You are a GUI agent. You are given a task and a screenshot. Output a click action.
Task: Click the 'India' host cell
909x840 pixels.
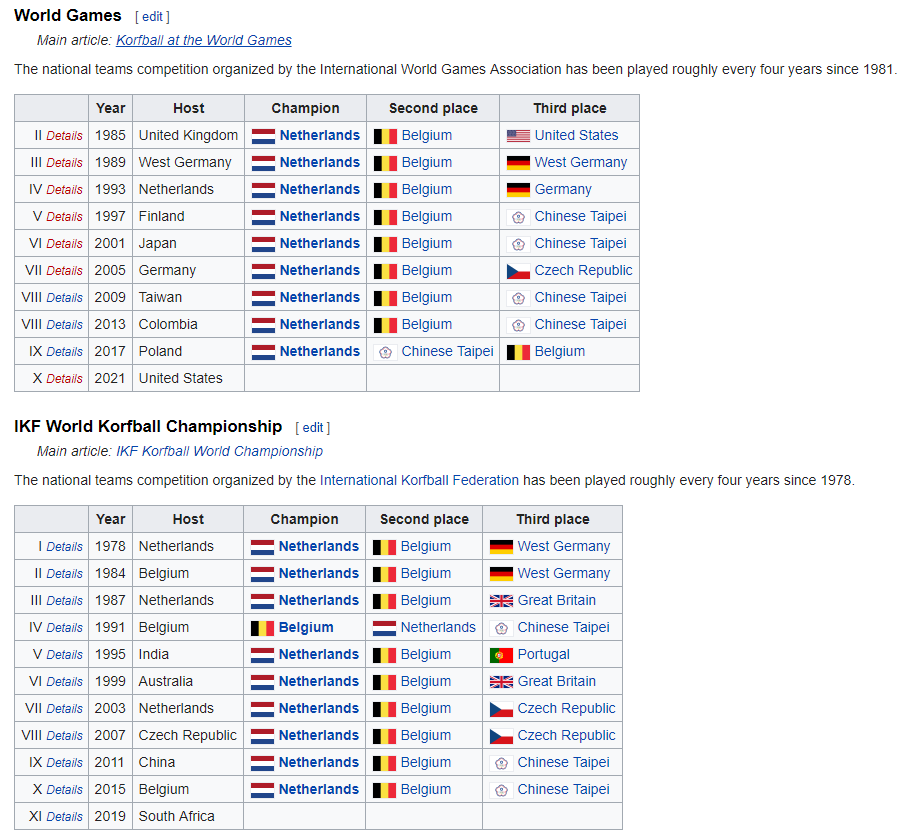[188, 654]
